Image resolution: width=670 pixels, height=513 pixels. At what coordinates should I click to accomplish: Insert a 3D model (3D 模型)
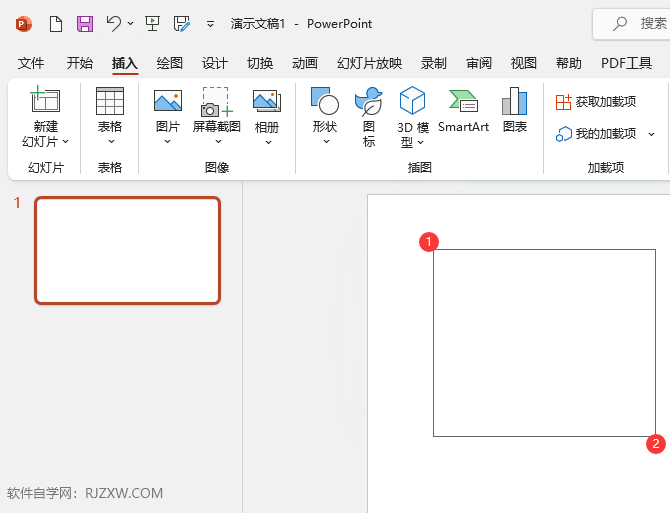click(412, 101)
